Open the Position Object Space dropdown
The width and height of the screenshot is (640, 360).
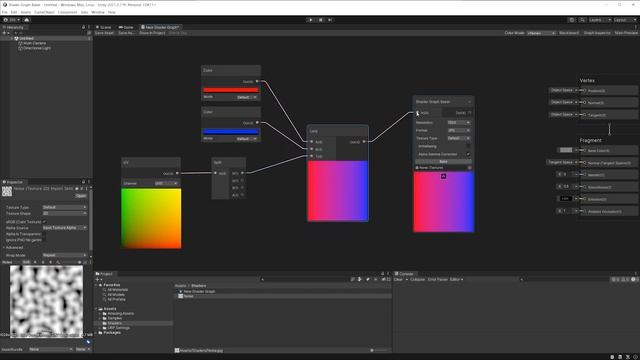(564, 90)
